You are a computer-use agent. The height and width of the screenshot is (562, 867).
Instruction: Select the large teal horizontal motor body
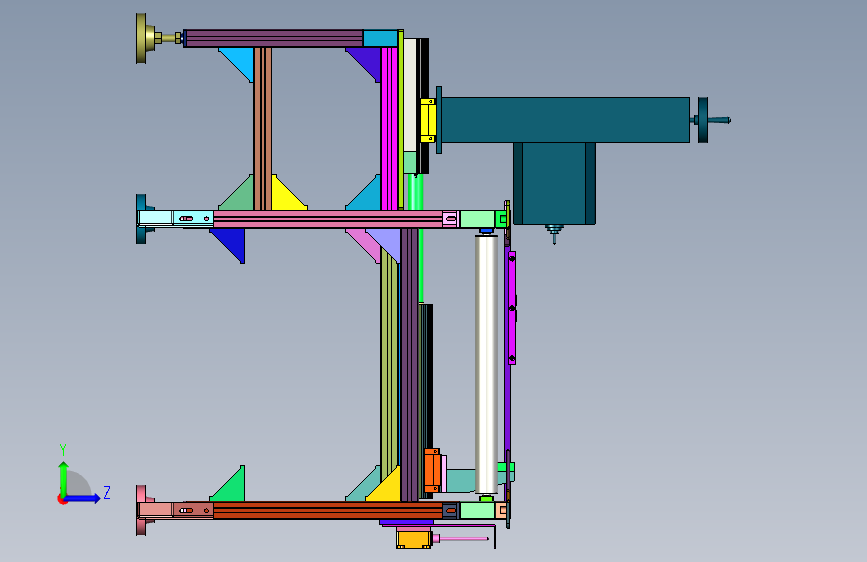point(565,120)
